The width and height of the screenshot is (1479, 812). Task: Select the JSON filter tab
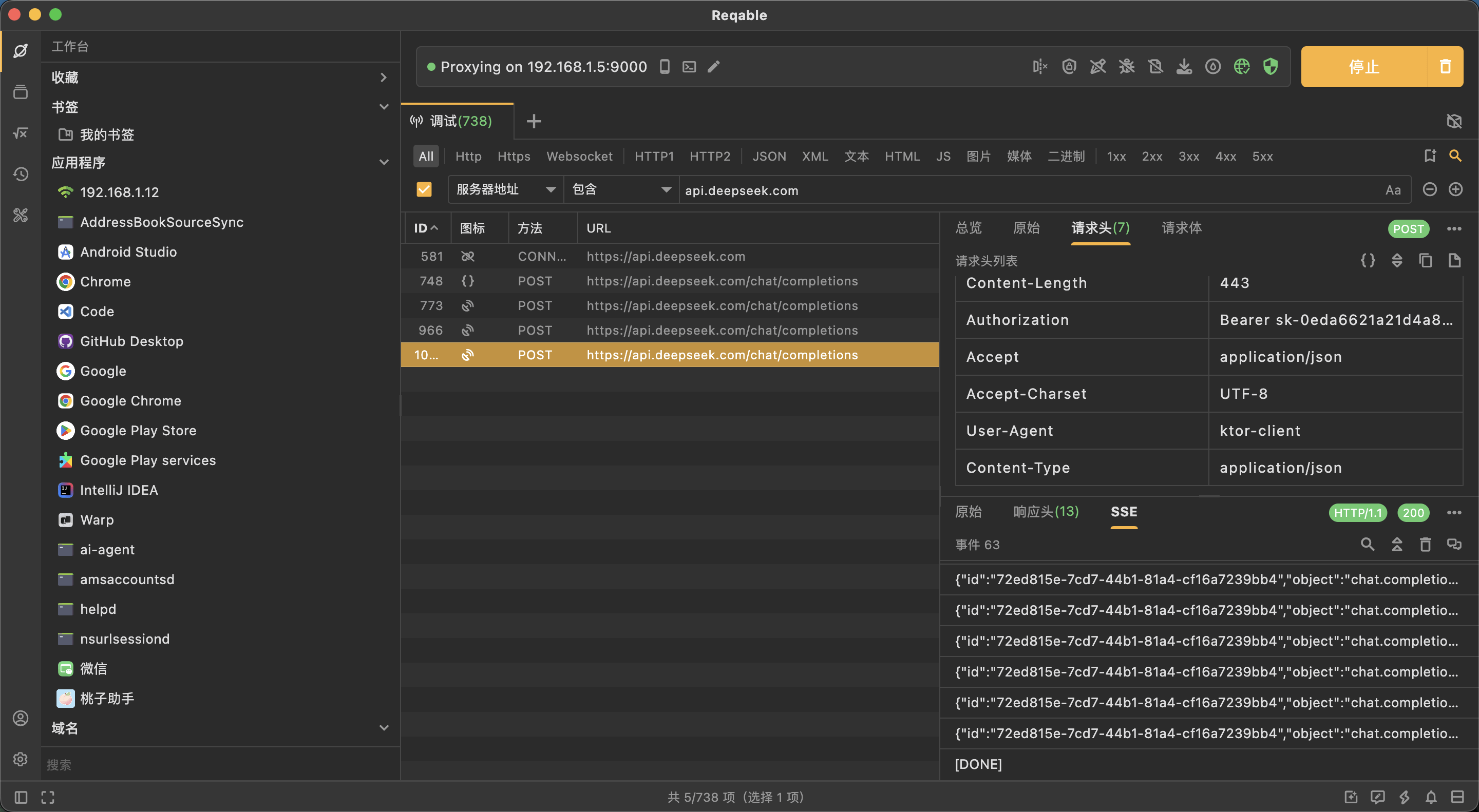pos(769,156)
